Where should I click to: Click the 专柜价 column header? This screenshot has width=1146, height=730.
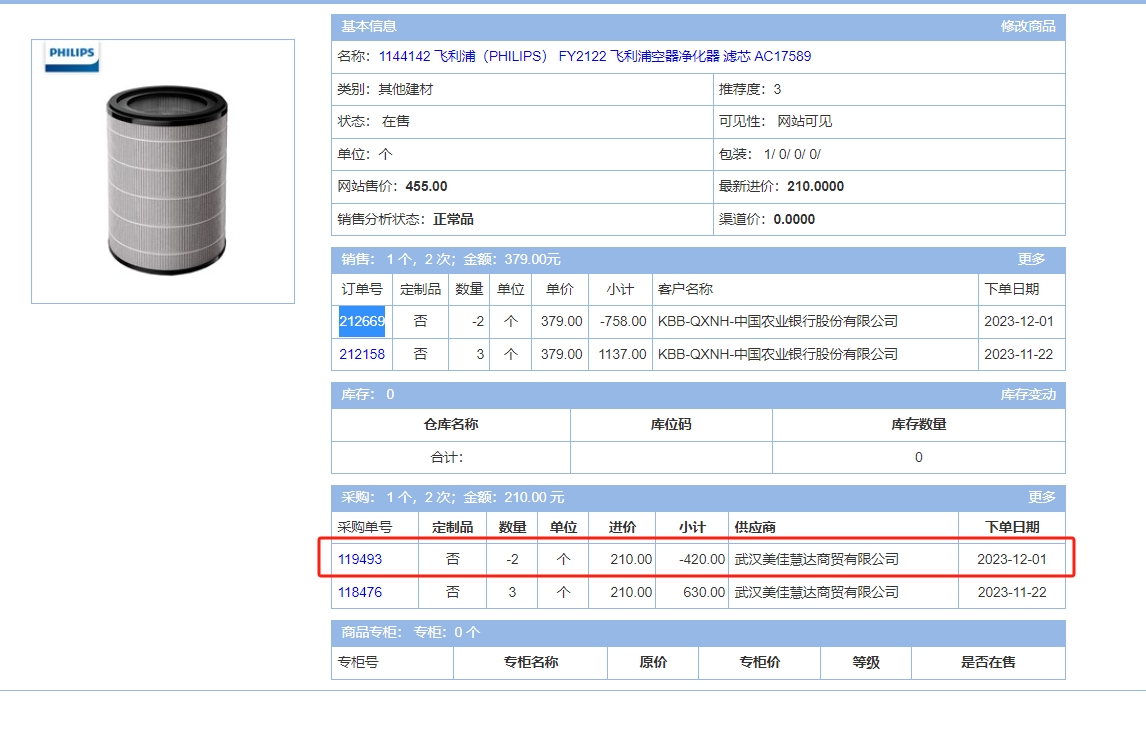pyautogui.click(x=759, y=662)
